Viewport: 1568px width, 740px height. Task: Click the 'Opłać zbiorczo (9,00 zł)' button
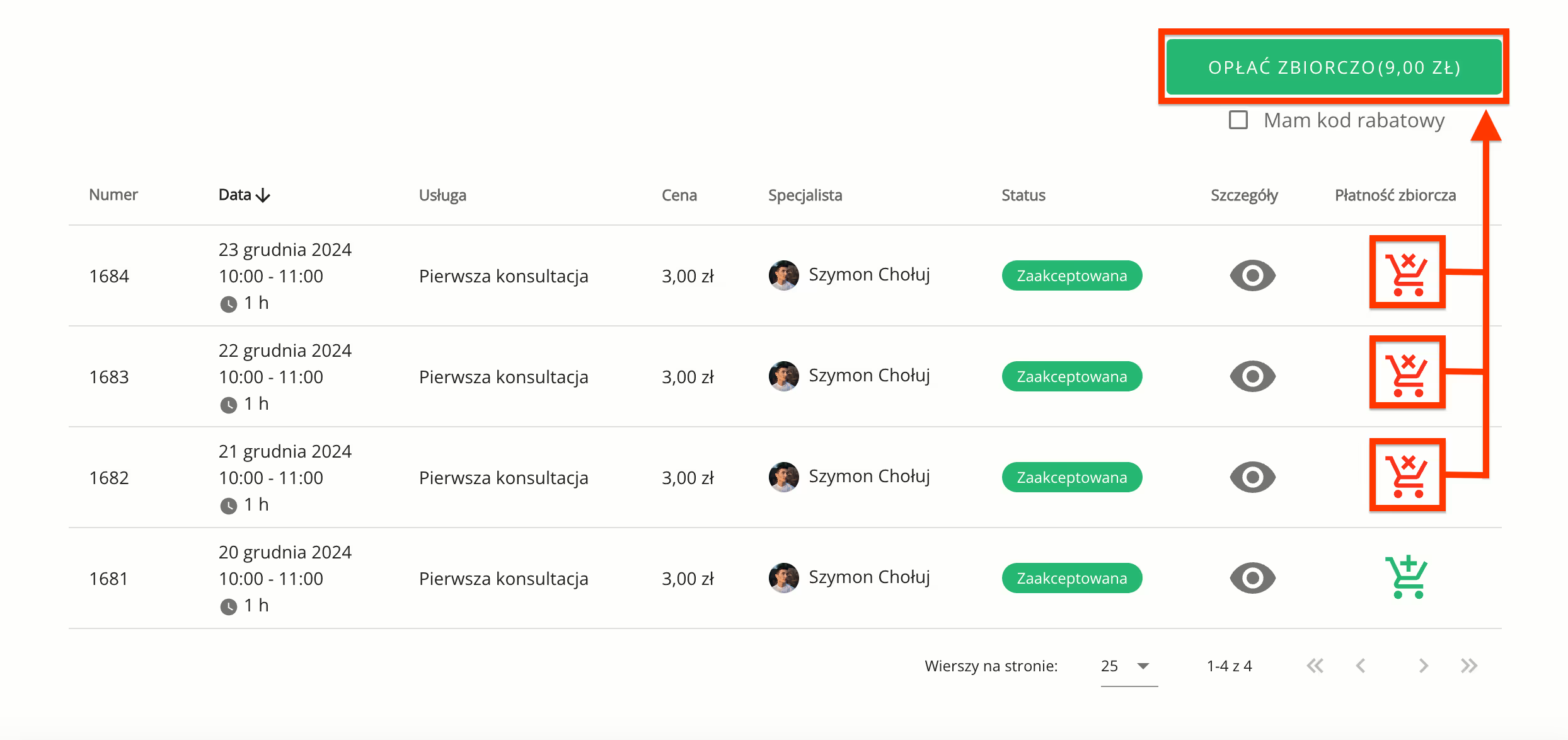[1334, 67]
